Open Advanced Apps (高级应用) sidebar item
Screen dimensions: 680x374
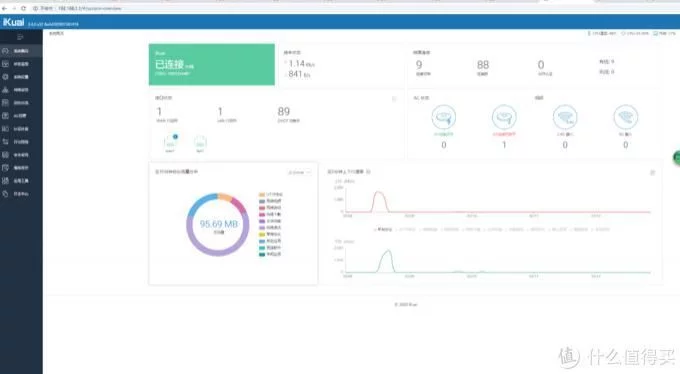pyautogui.click(x=21, y=167)
